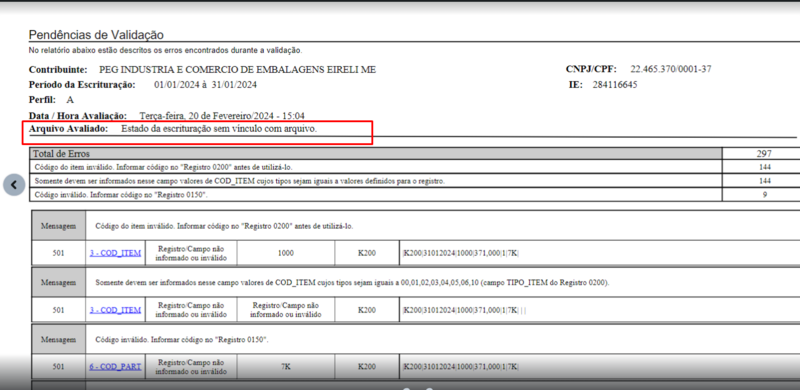Screen dimensions: 800x390
Task: Click the first Mensagem label cell
Action: [59, 225]
